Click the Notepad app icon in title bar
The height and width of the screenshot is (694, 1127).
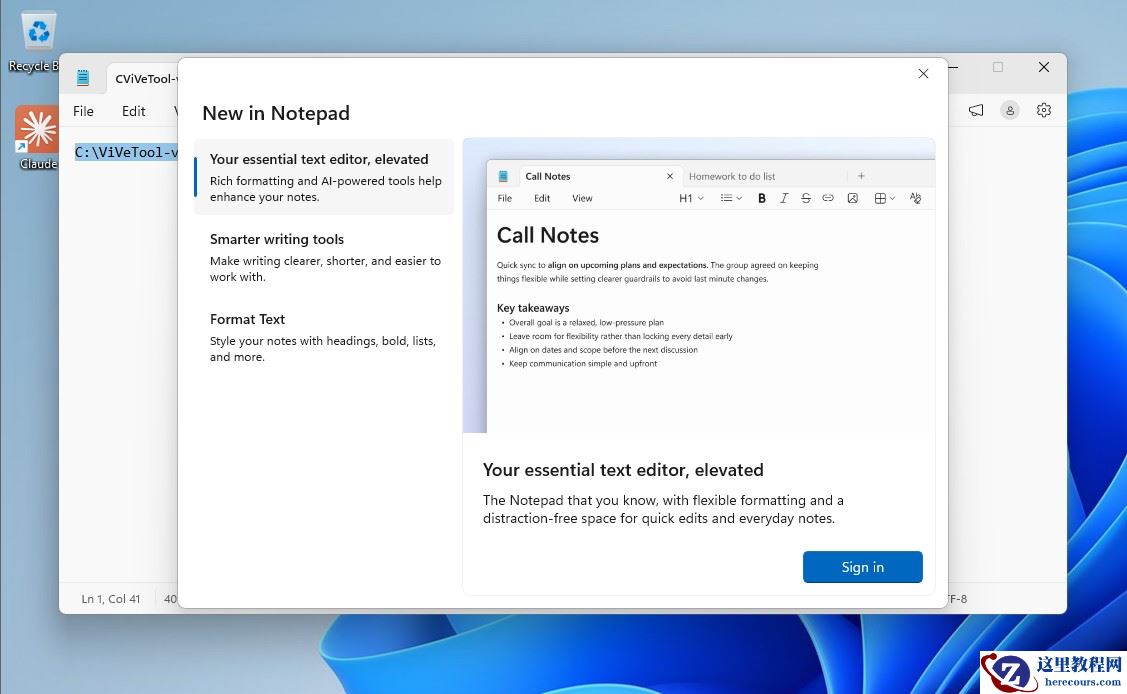point(83,78)
